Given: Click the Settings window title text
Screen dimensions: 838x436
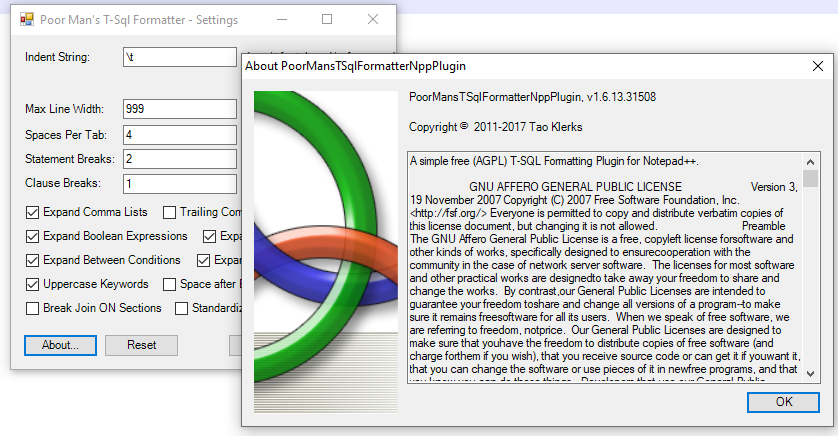Looking at the screenshot, I should coord(139,20).
